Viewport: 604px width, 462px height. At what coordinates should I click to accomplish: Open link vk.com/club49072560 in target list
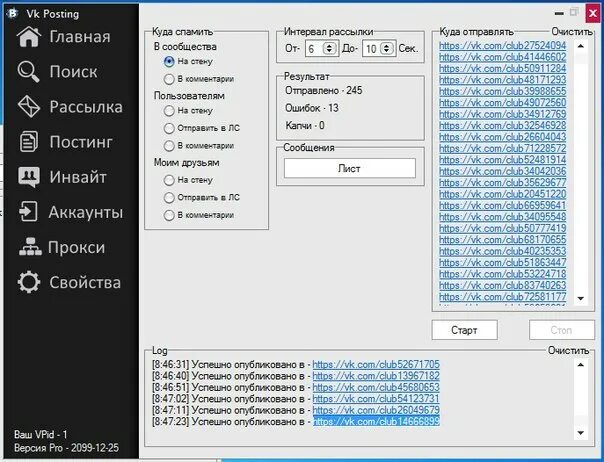point(502,103)
